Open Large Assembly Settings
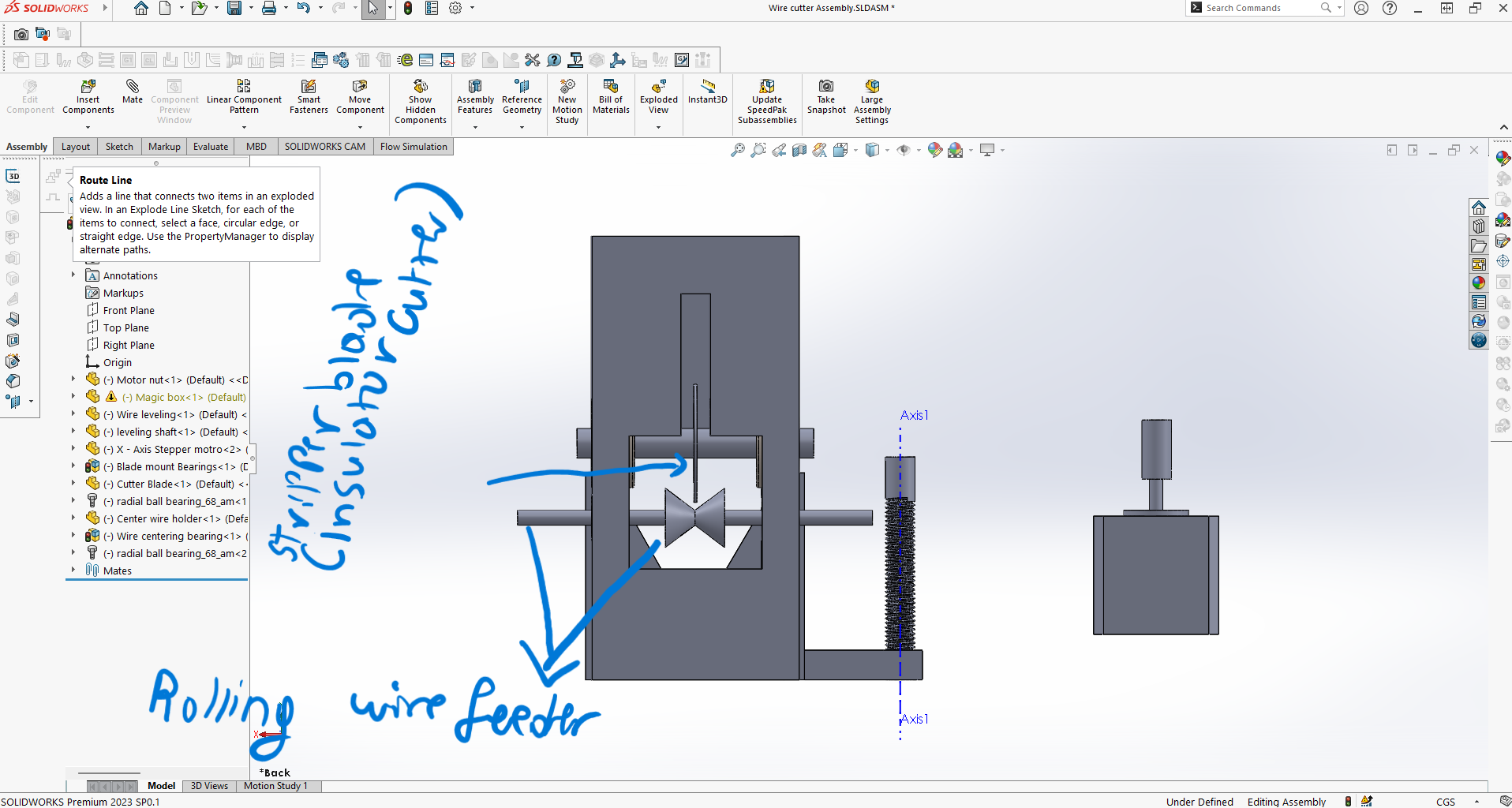The image size is (1512, 808). pos(872,102)
